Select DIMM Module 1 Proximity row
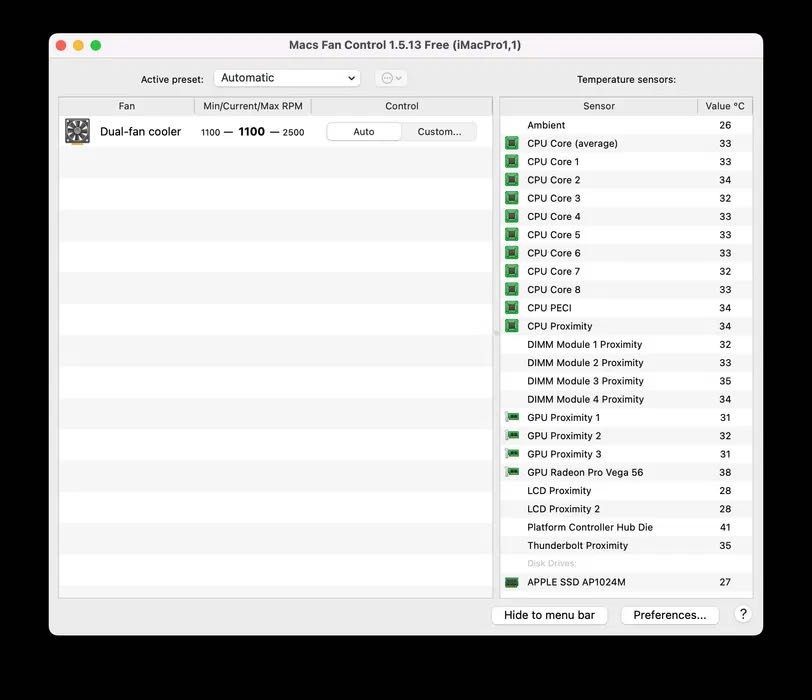This screenshot has height=700, width=812. click(x=627, y=344)
